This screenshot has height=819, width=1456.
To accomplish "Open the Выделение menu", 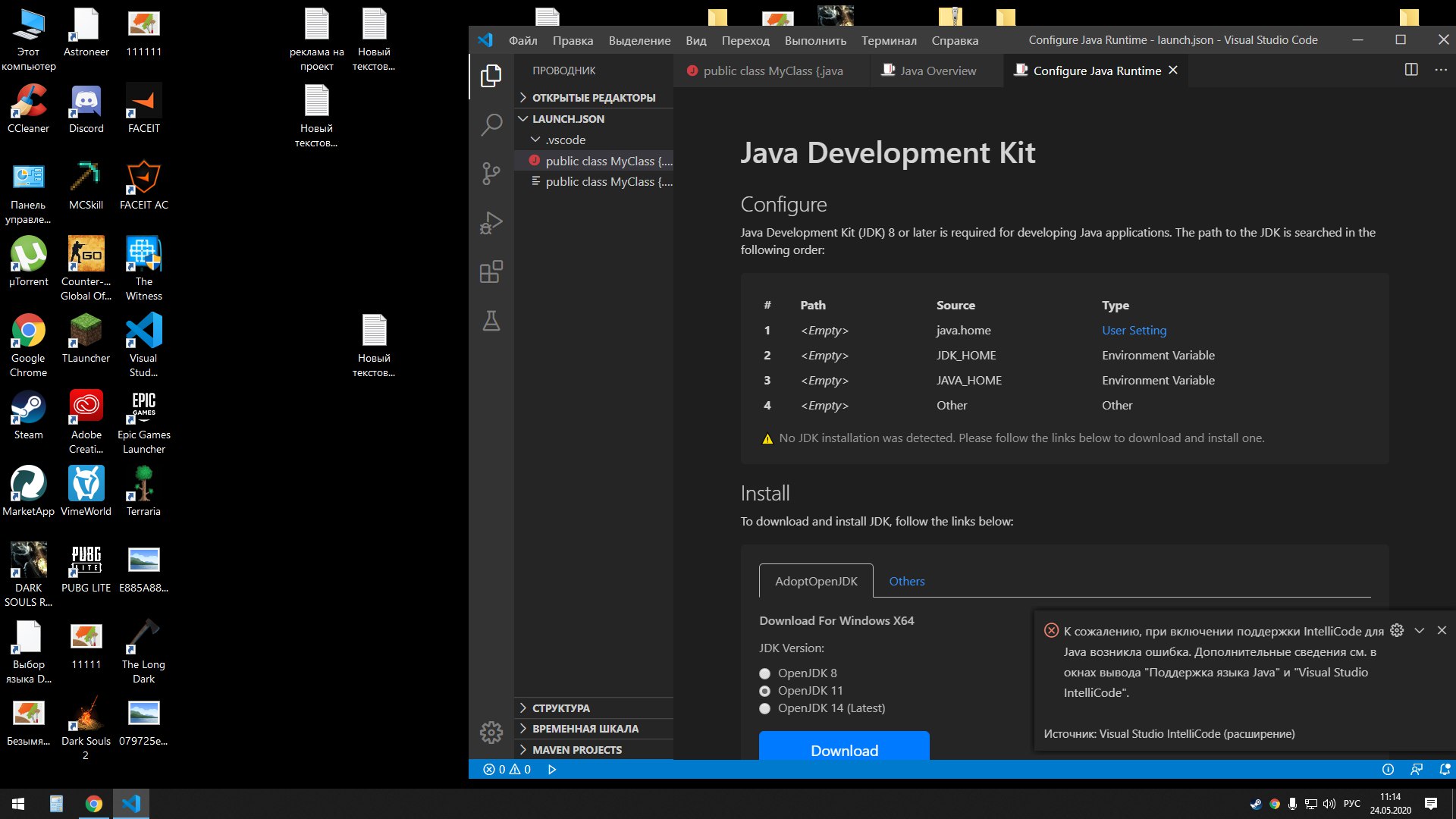I will 639,40.
